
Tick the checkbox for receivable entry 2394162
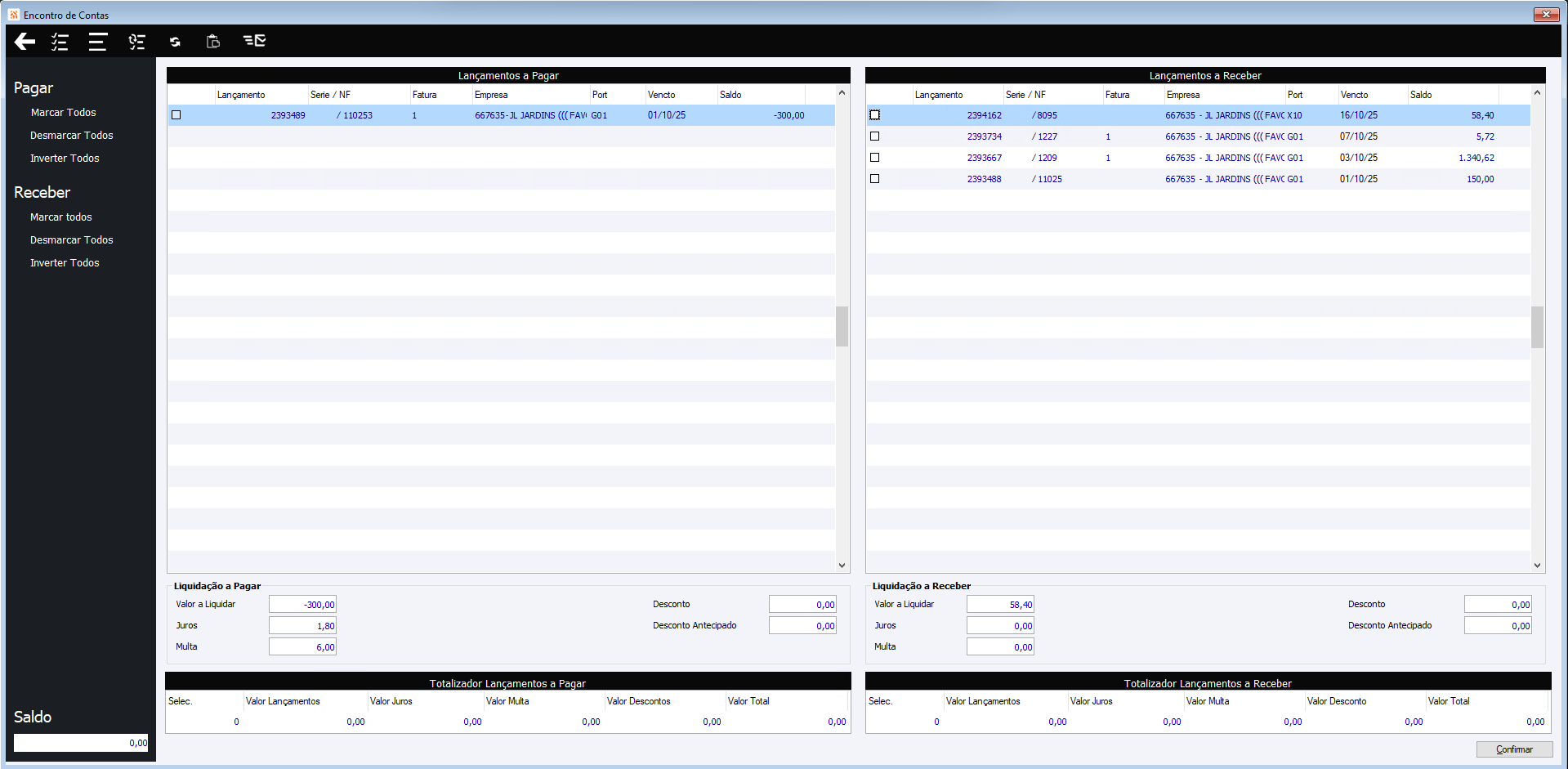(874, 115)
